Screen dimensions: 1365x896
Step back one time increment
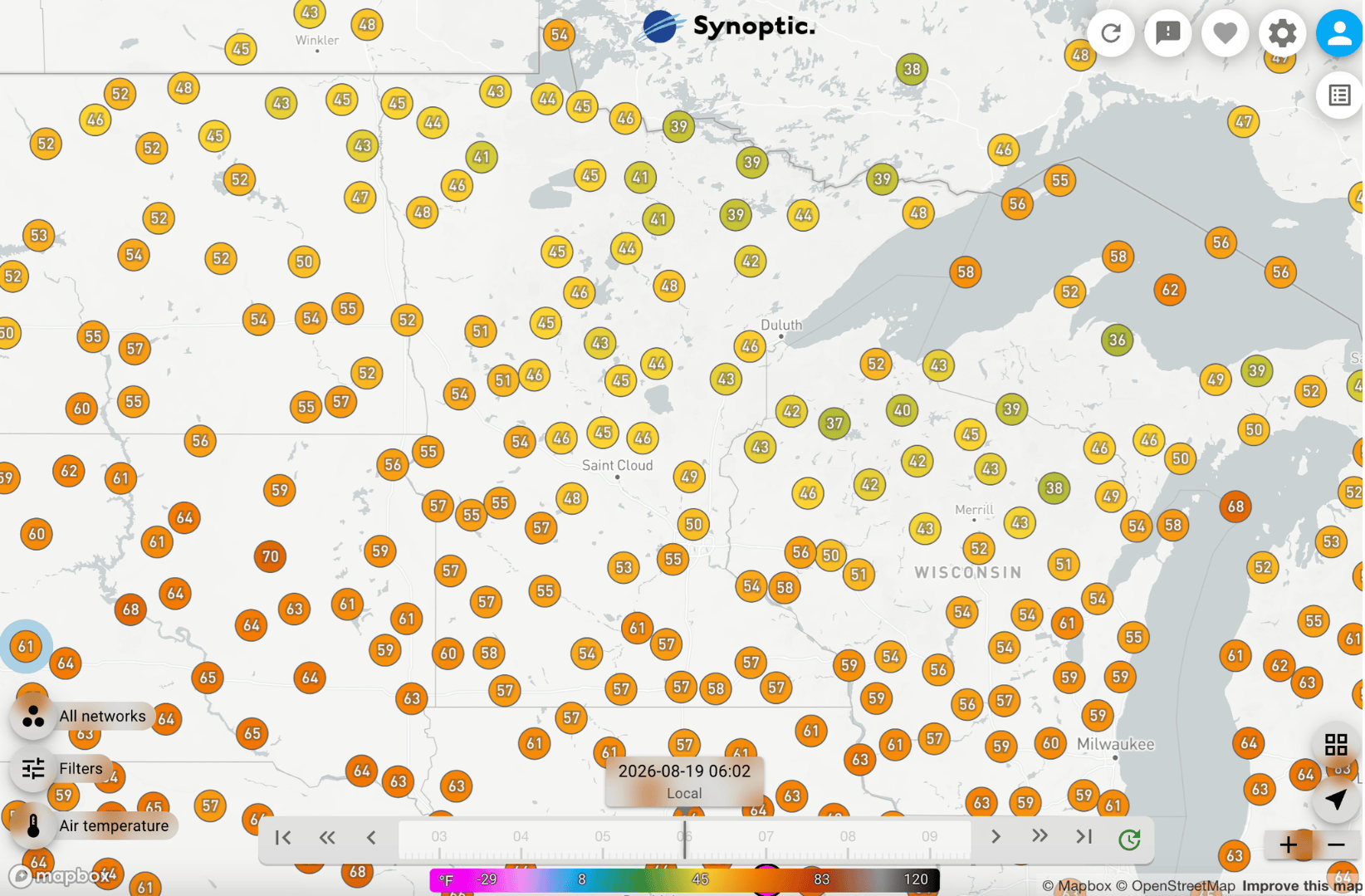371,838
